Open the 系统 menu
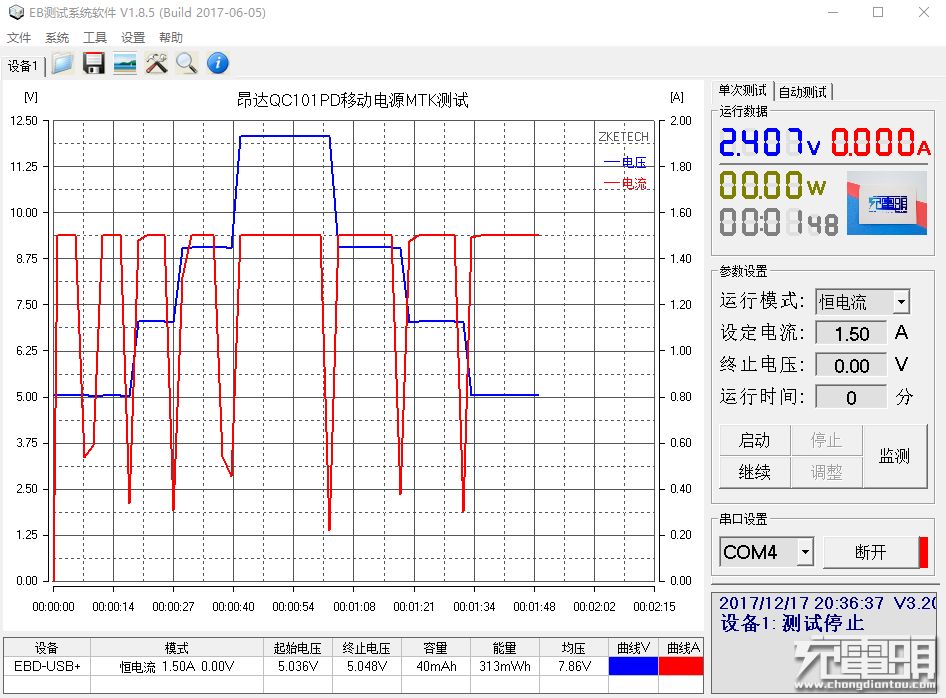This screenshot has height=698, width=946. coord(57,37)
